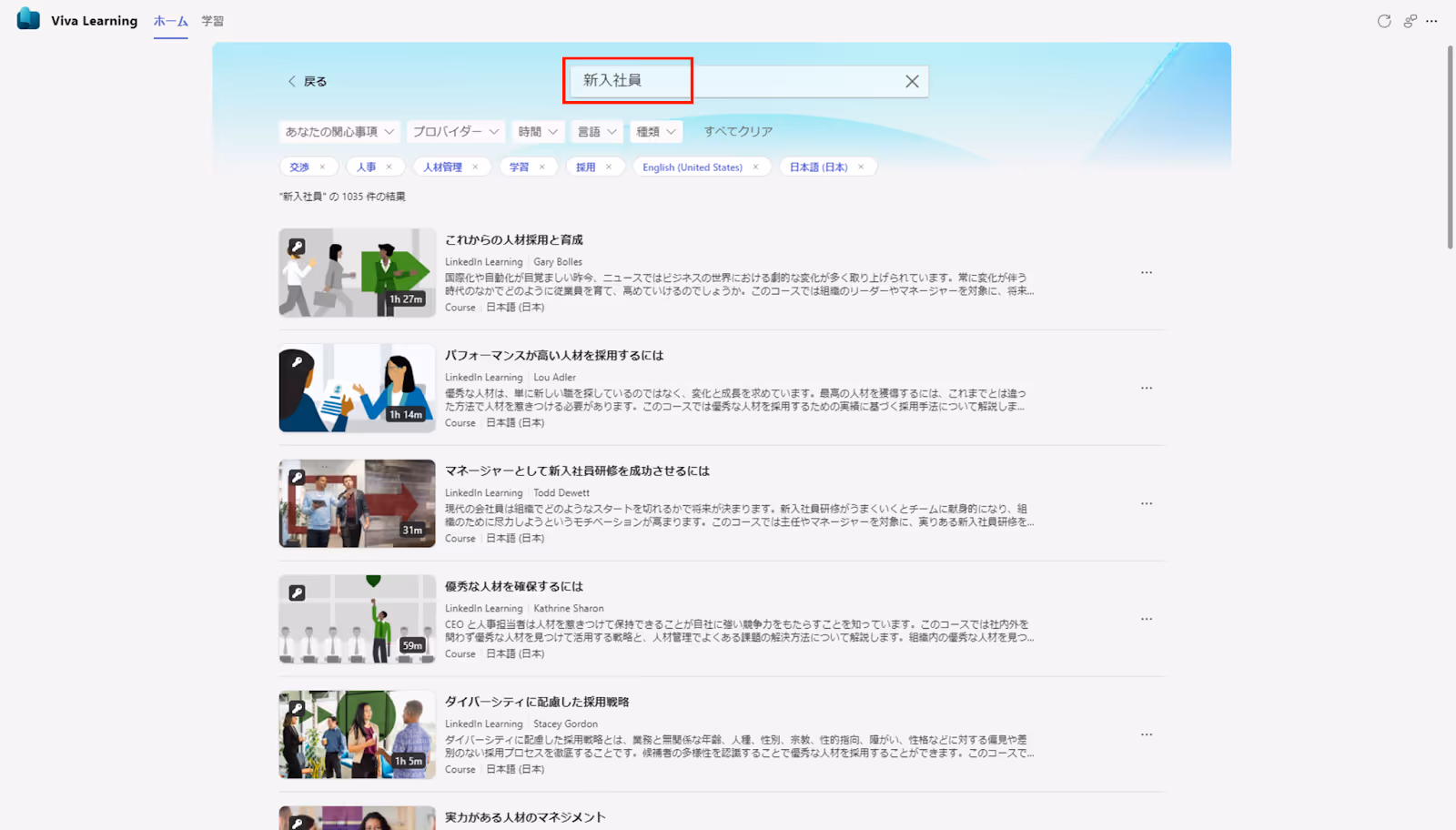Open the top bar more options menu

[x=1432, y=21]
